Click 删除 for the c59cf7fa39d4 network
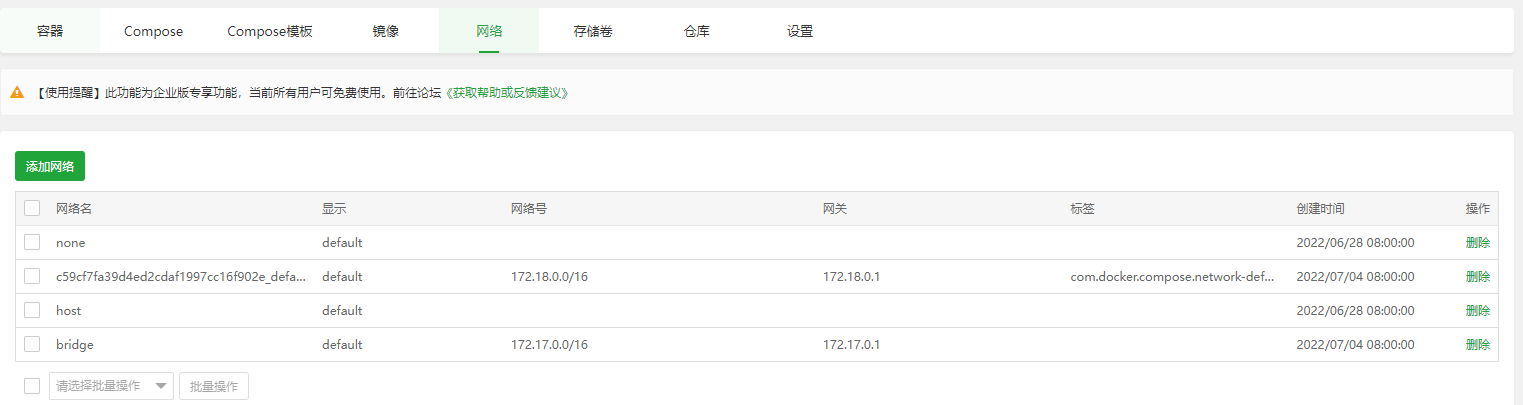This screenshot has width=1523, height=405. pos(1477,276)
